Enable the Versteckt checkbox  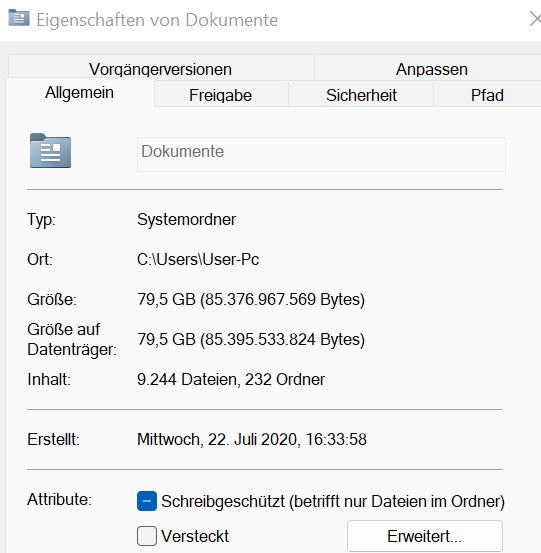point(147,536)
